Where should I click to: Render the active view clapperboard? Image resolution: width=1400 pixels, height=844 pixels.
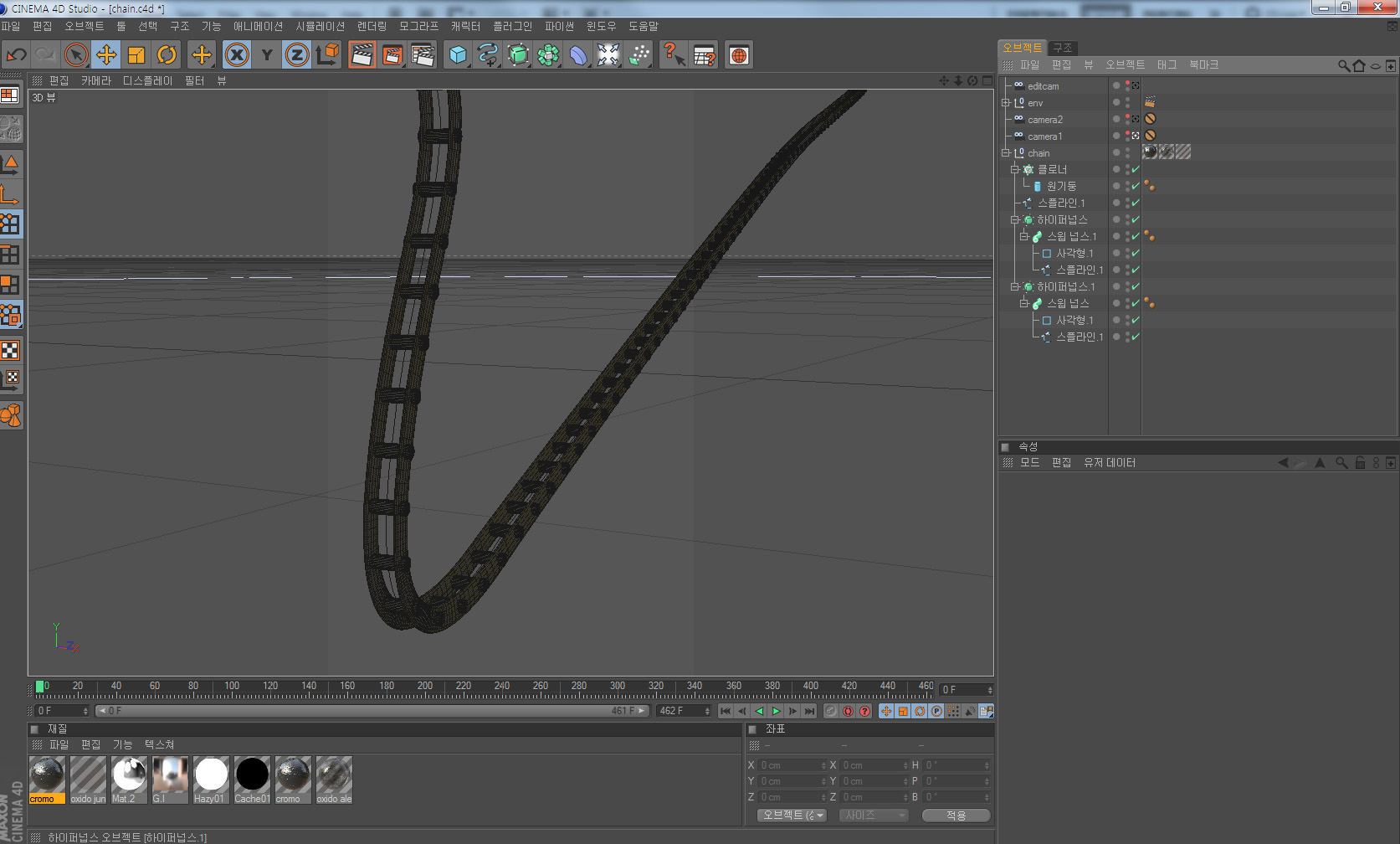[x=362, y=55]
